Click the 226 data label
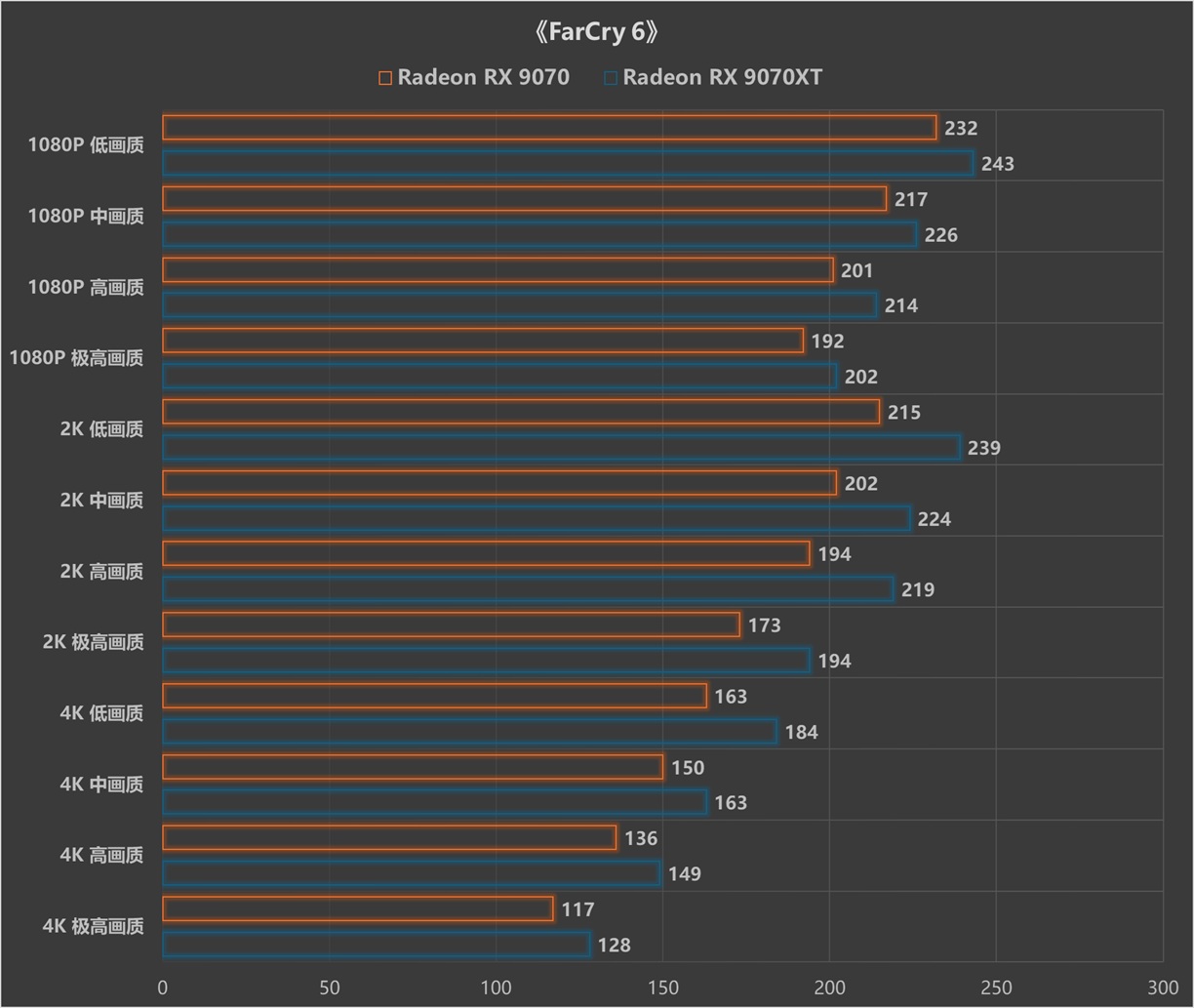Image resolution: width=1194 pixels, height=1008 pixels. [941, 235]
